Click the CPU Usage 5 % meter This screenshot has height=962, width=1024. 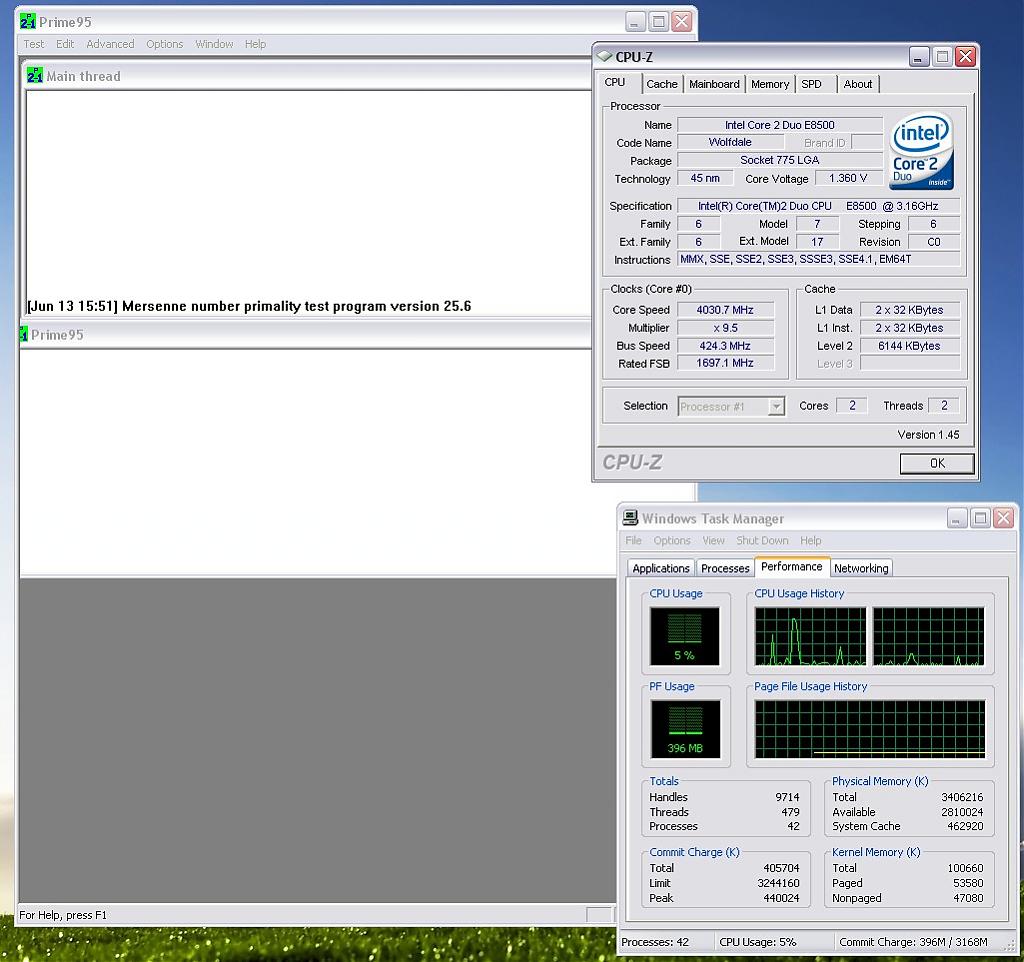(684, 635)
